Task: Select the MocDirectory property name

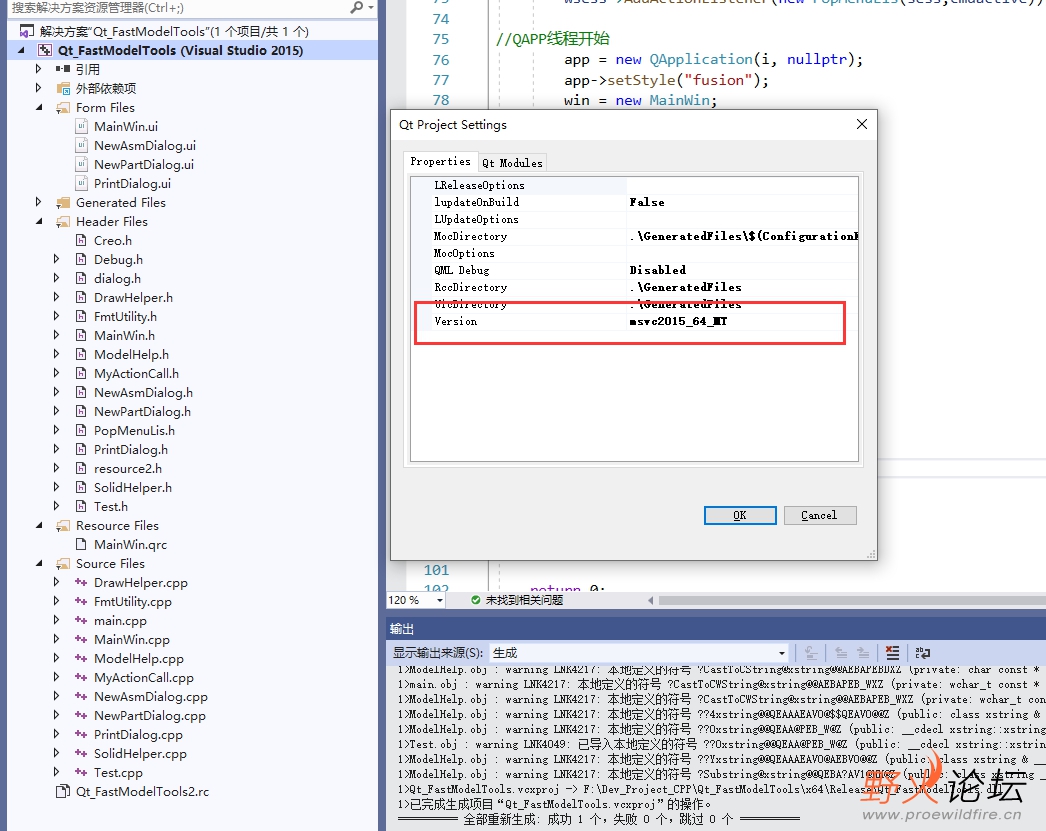Action: click(470, 236)
